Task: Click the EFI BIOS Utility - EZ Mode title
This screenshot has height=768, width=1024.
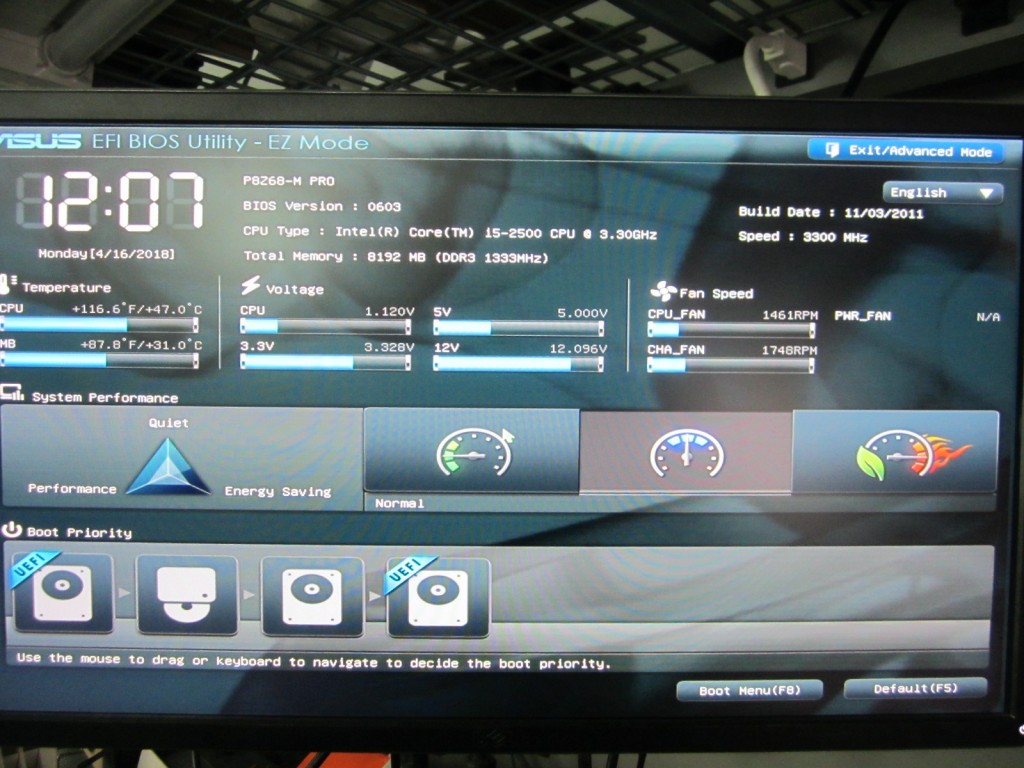Action: pos(230,142)
